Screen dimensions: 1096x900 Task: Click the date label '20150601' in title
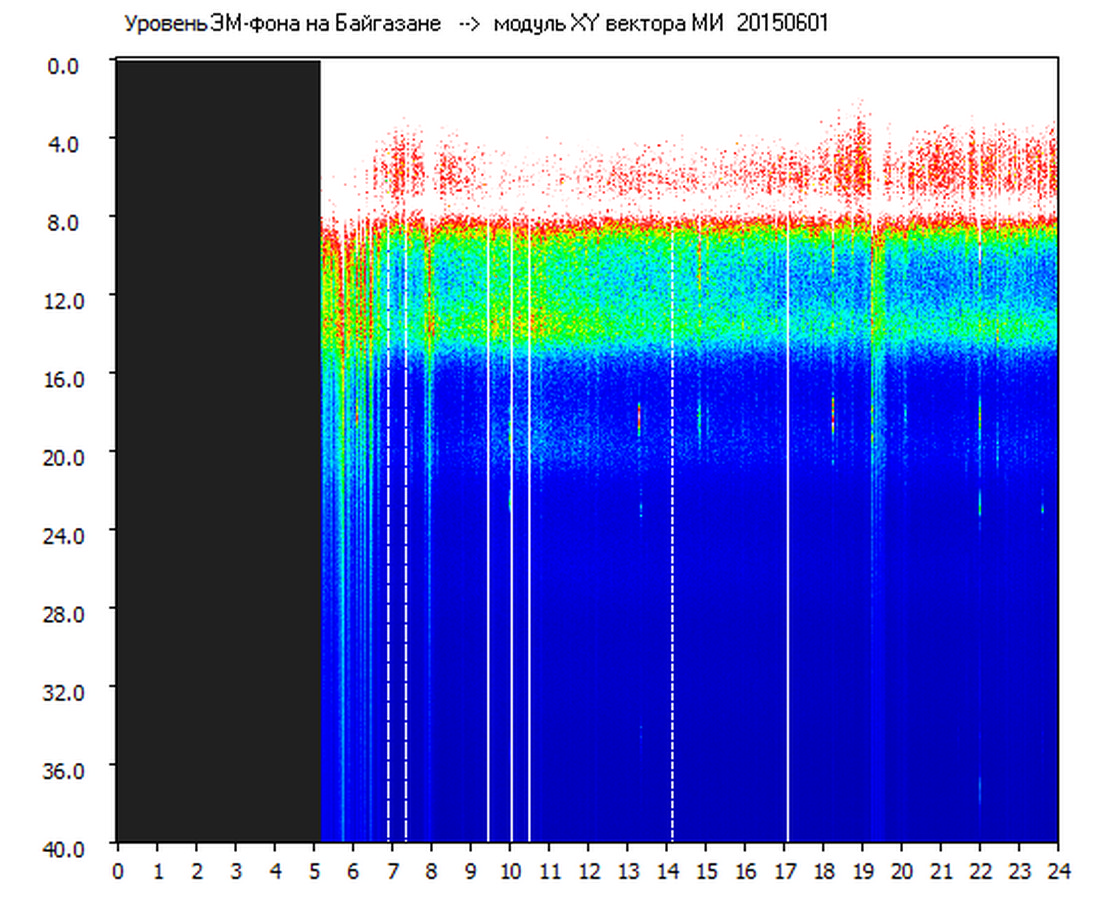tap(782, 24)
